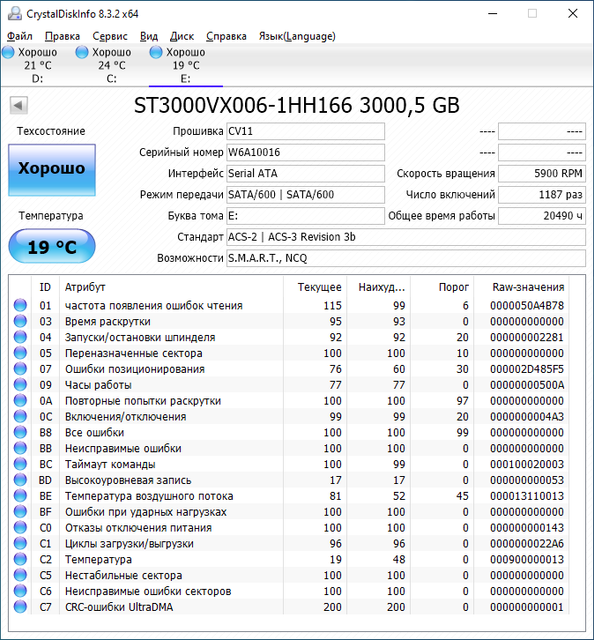Click status orb for Переназначенные сектора row
This screenshot has height=640, width=594.
20,353
